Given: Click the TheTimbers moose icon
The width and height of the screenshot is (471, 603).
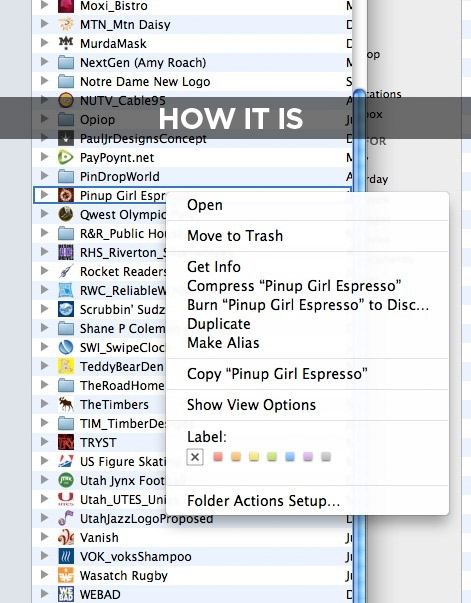Looking at the screenshot, I should pos(66,405).
